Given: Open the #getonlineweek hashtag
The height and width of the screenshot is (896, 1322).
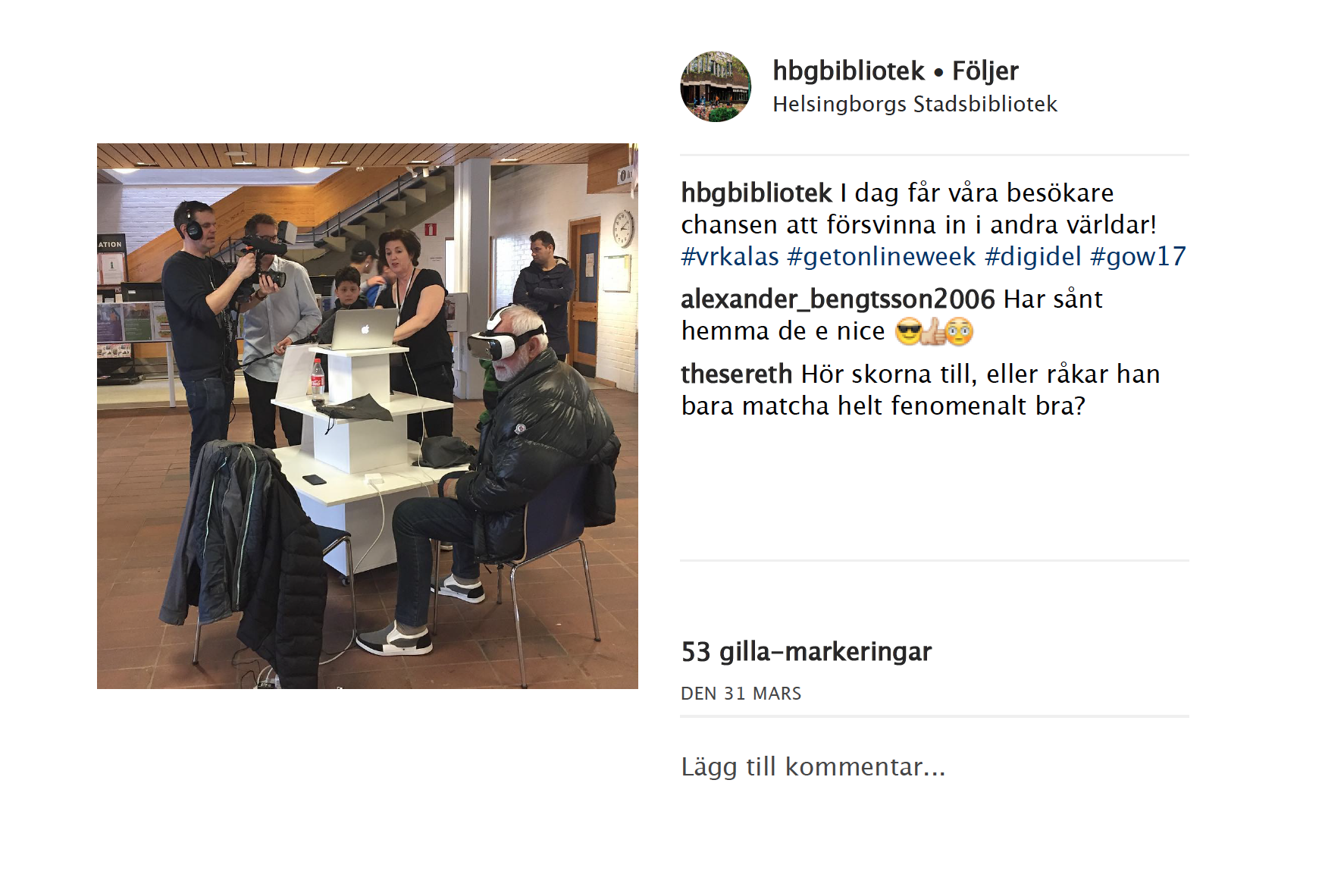Looking at the screenshot, I should (882, 256).
